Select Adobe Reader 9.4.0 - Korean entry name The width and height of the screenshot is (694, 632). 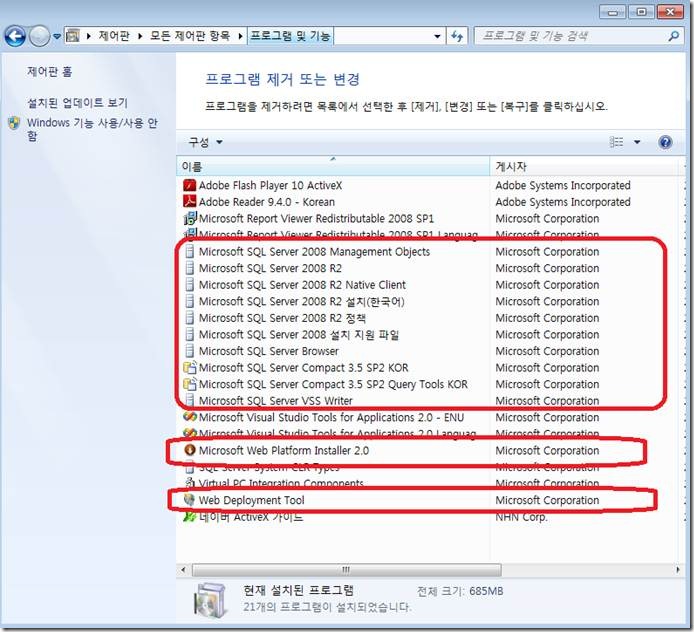(266, 202)
